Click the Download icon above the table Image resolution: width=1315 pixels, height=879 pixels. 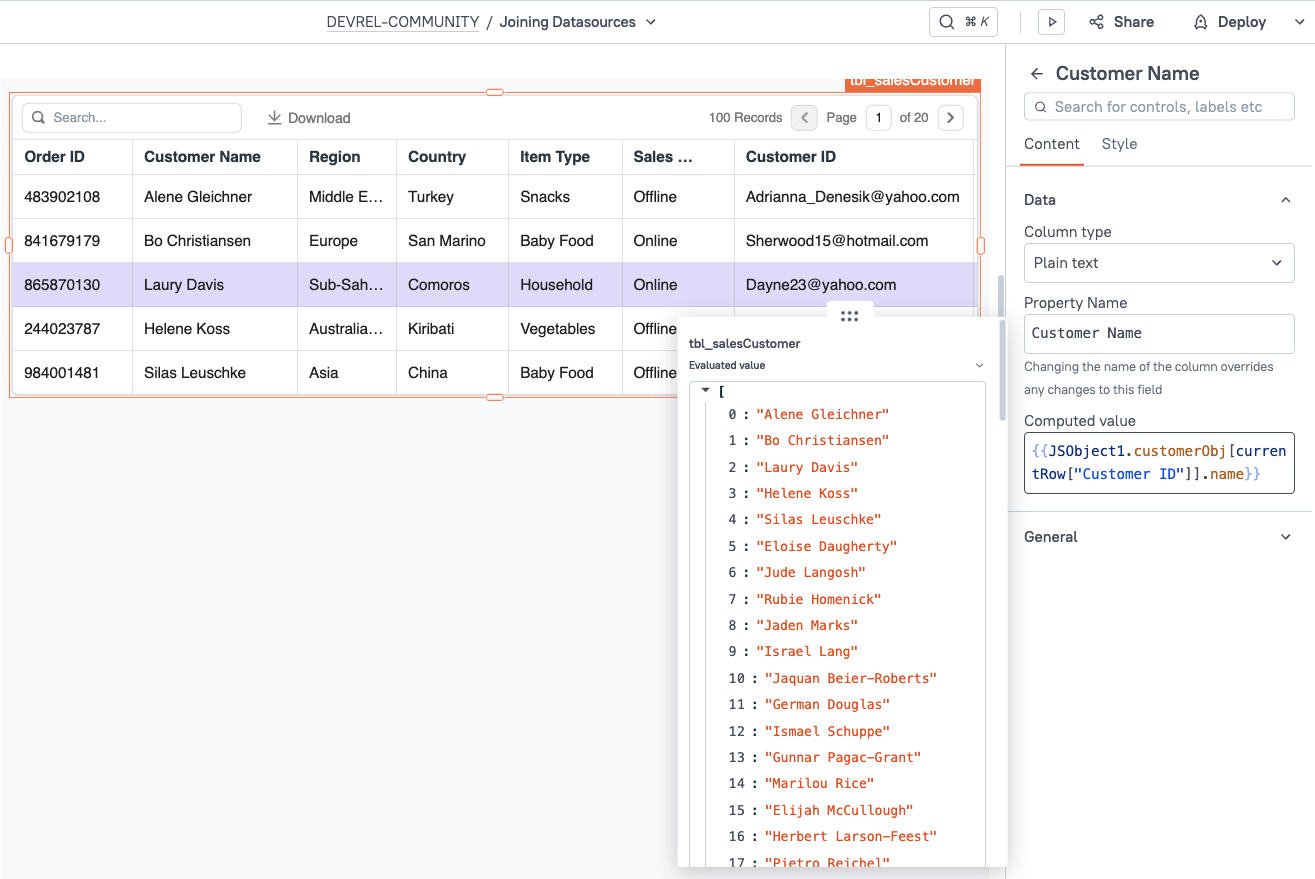tap(273, 117)
